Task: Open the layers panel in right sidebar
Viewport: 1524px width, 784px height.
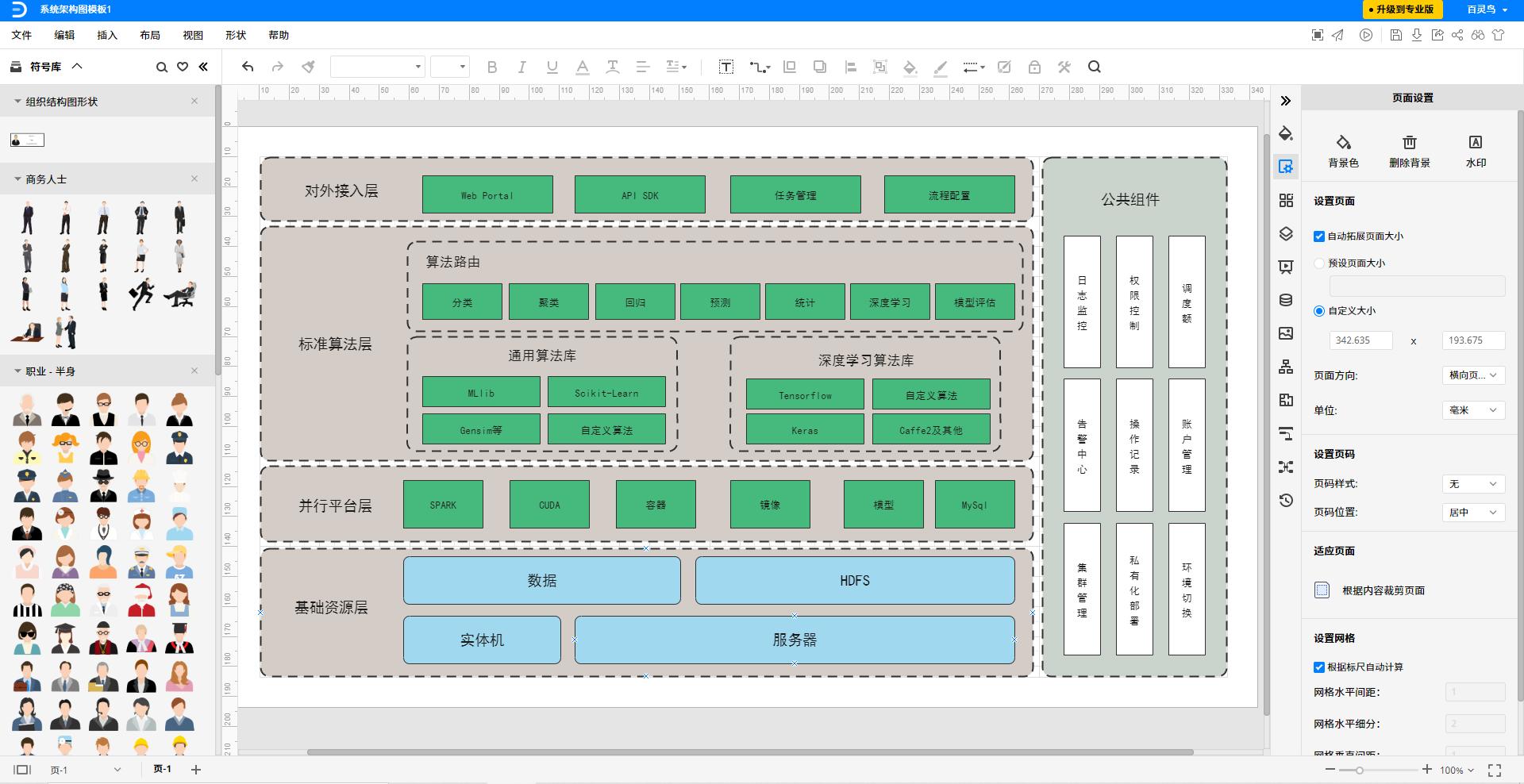Action: [x=1286, y=233]
